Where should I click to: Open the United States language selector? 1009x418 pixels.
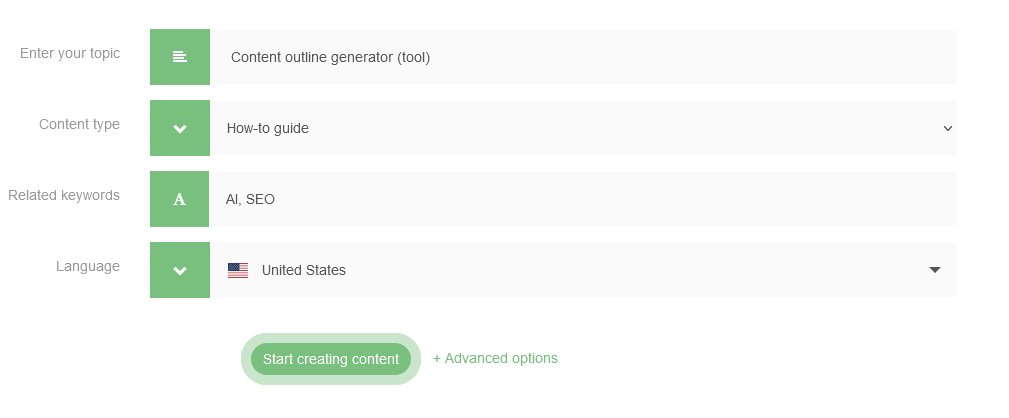[583, 270]
